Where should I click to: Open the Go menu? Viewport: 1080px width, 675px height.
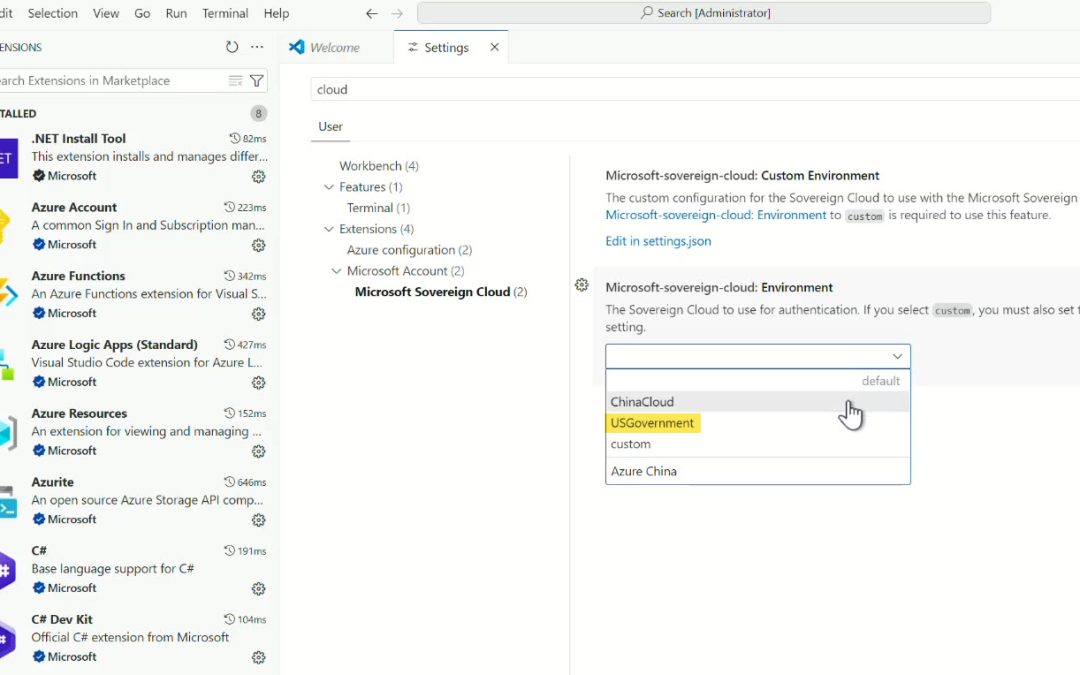pyautogui.click(x=142, y=13)
